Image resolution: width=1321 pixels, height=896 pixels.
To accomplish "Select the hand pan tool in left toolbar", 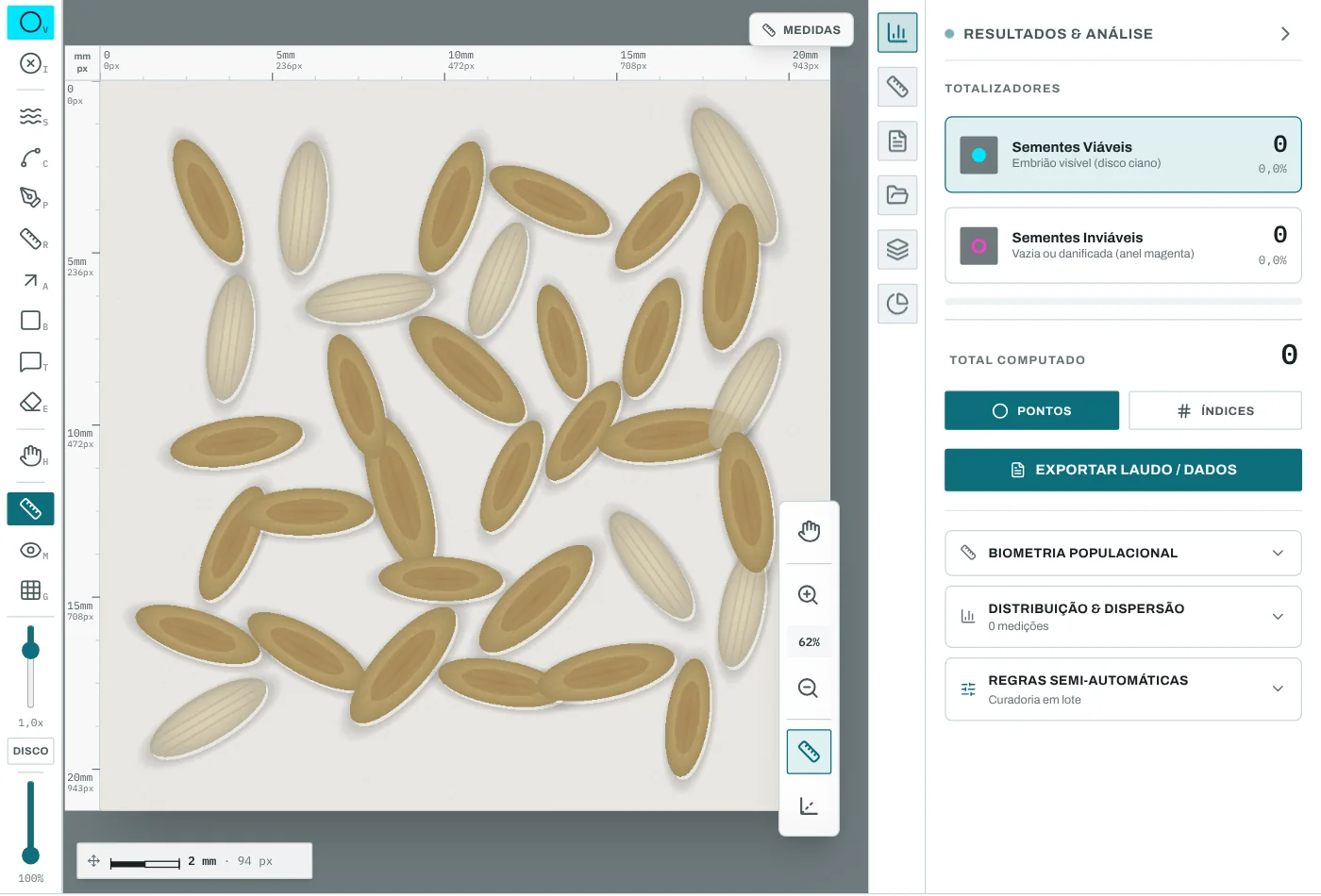I will pos(30,456).
